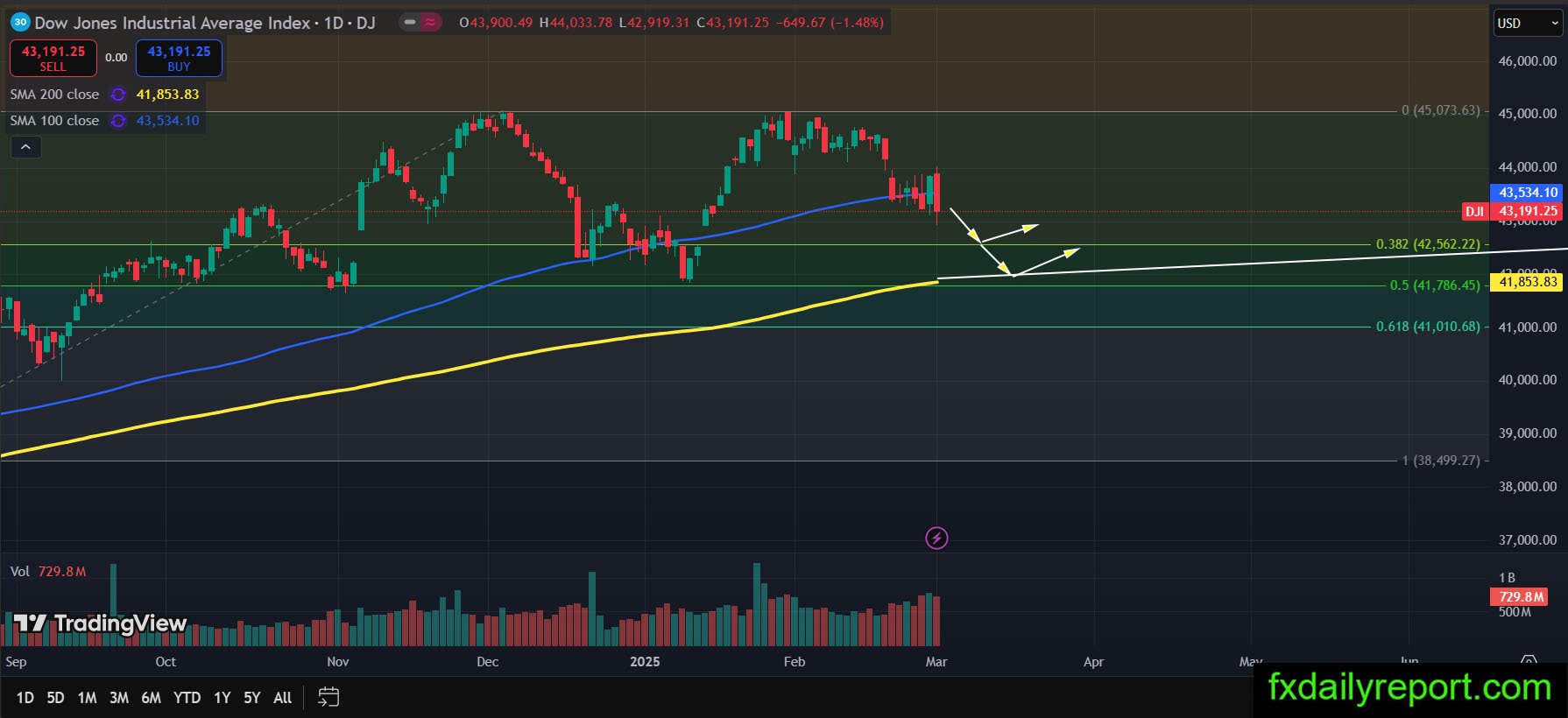This screenshot has height=718, width=1568.
Task: Click the 1 B volume scale label
Action: point(1507,578)
